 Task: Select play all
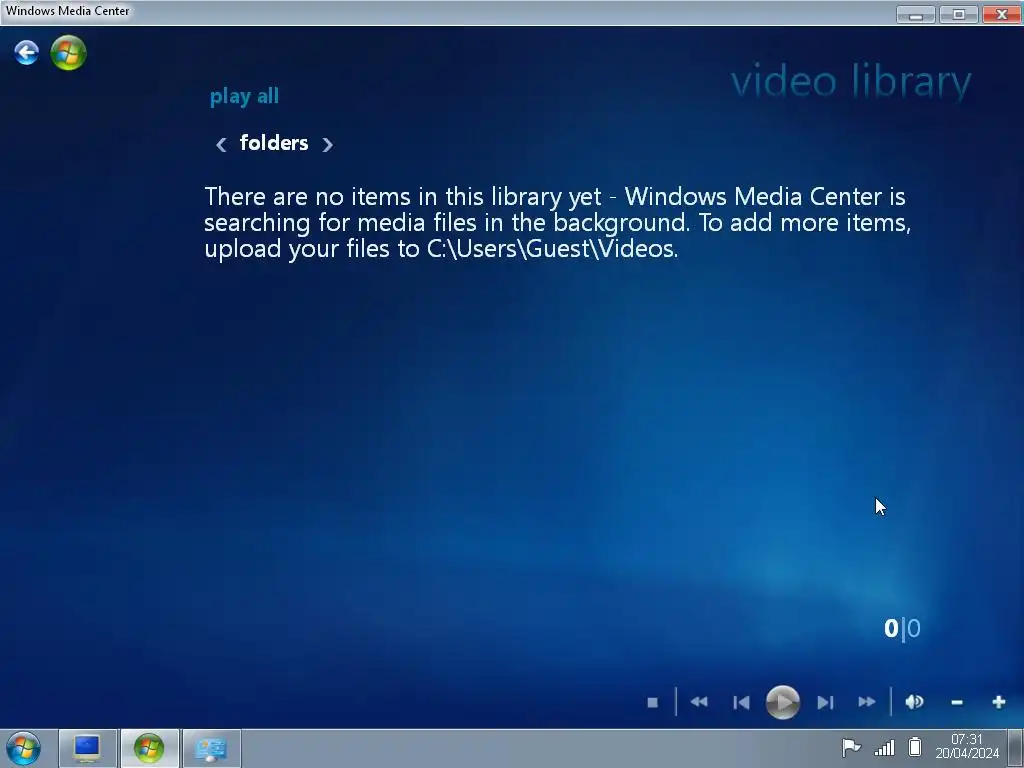[244, 97]
